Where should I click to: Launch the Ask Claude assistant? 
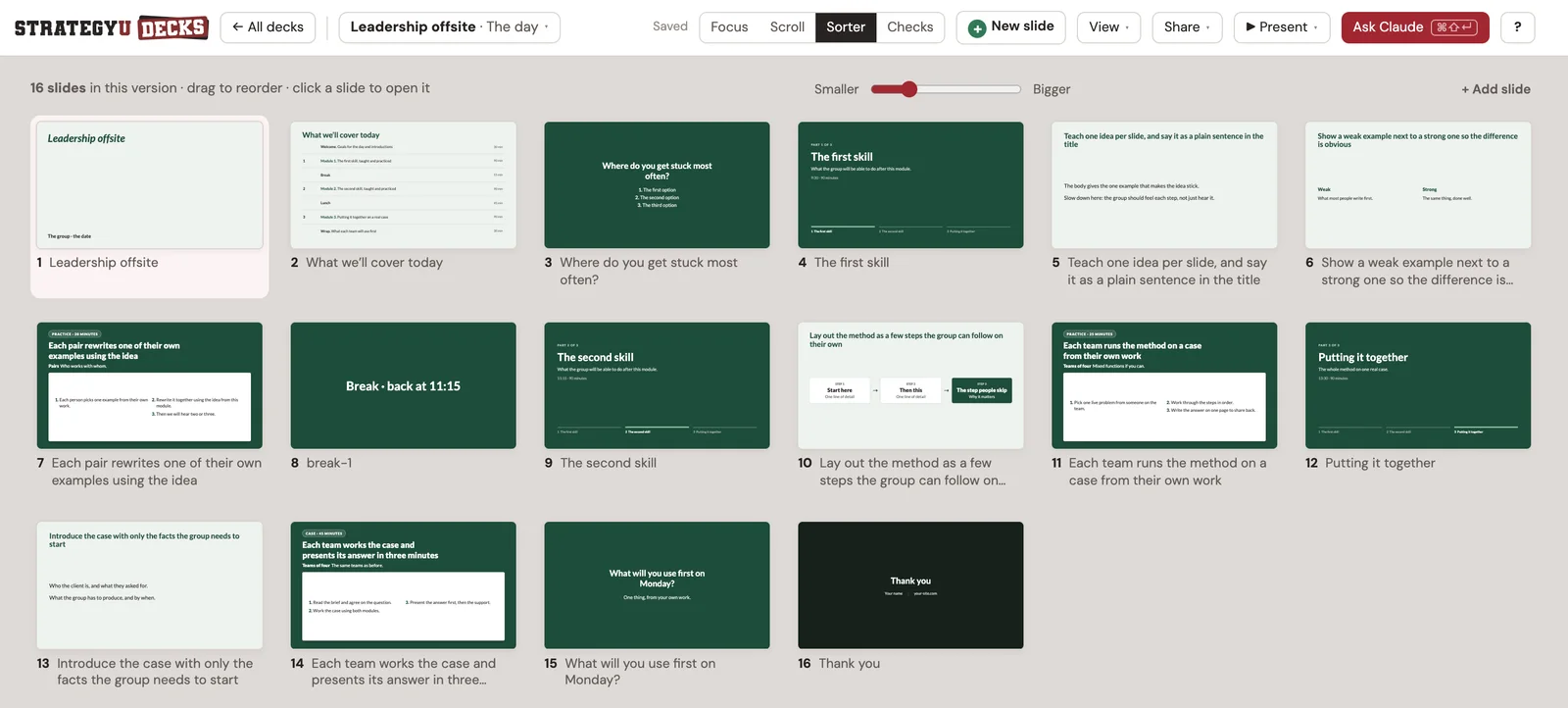[x=1414, y=27]
